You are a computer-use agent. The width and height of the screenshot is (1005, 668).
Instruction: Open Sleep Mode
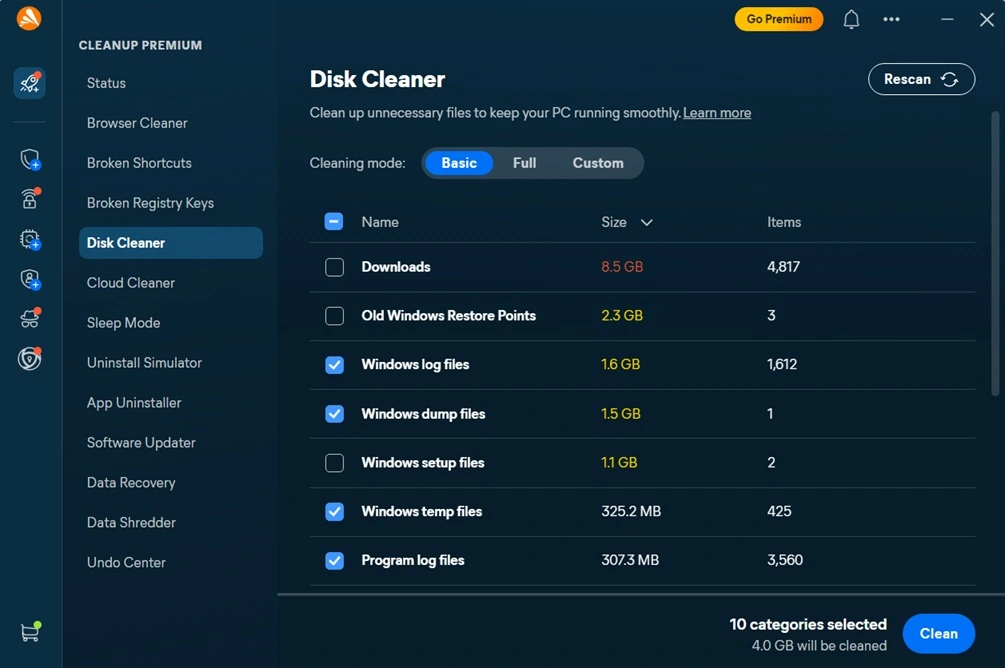coord(123,323)
